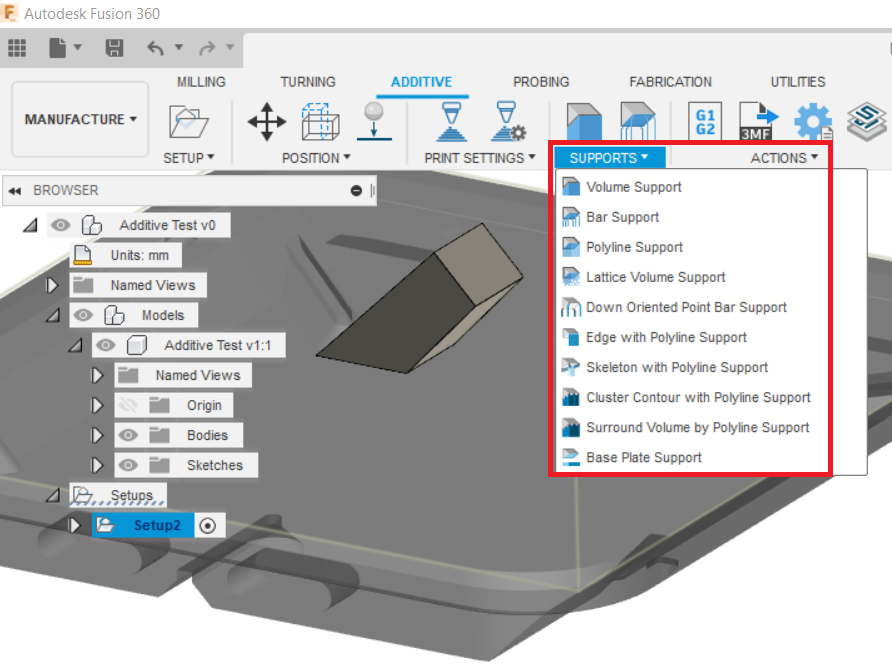Click the G1 G2 post process icon
The height and width of the screenshot is (668, 892).
click(704, 120)
